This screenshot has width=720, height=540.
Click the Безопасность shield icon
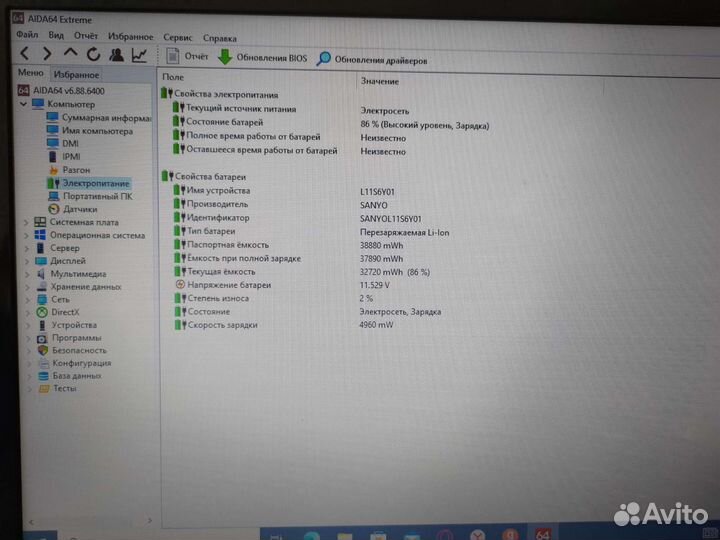[43, 350]
